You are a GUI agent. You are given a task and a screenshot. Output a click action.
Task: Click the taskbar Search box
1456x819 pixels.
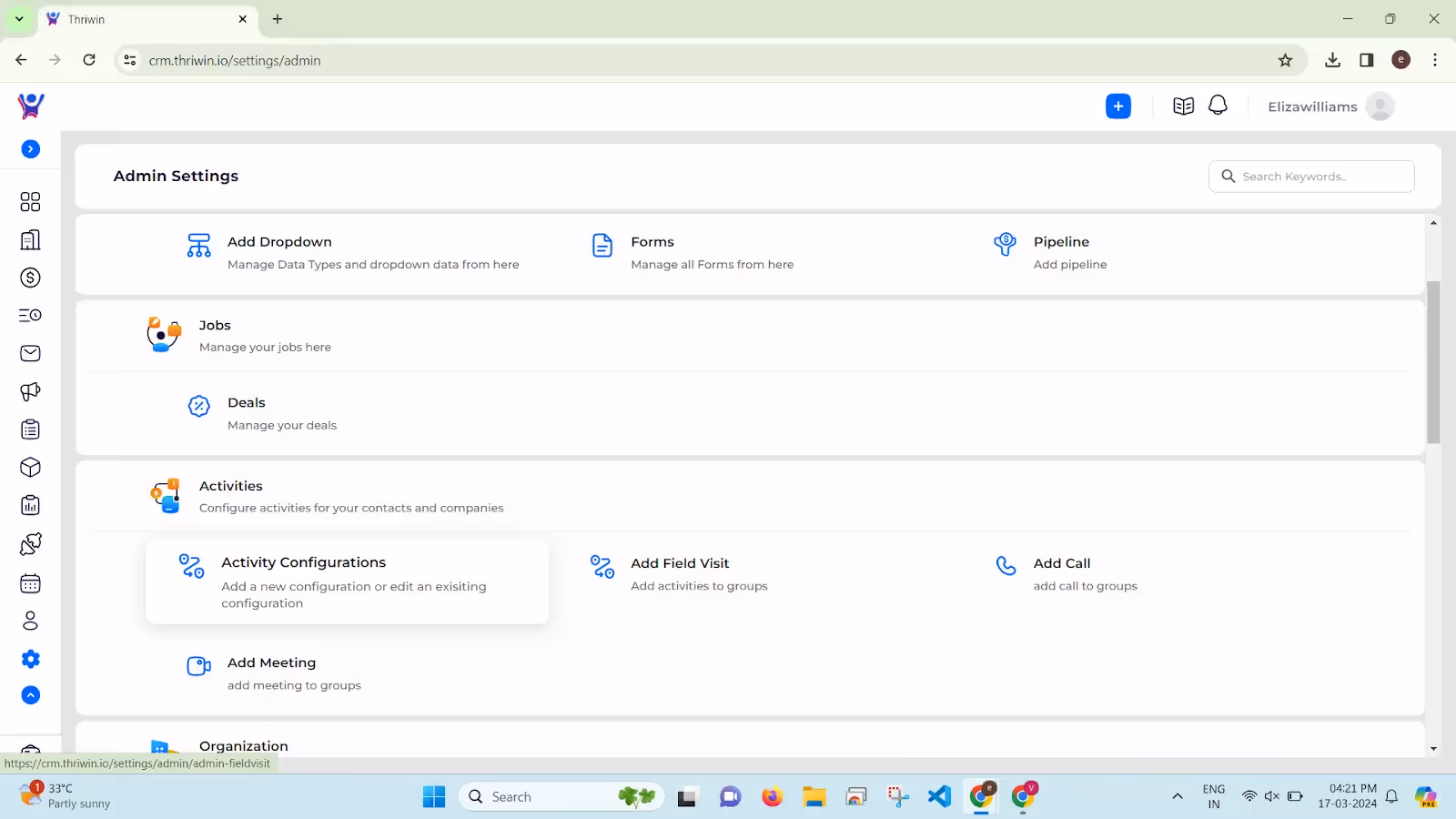pos(561,797)
